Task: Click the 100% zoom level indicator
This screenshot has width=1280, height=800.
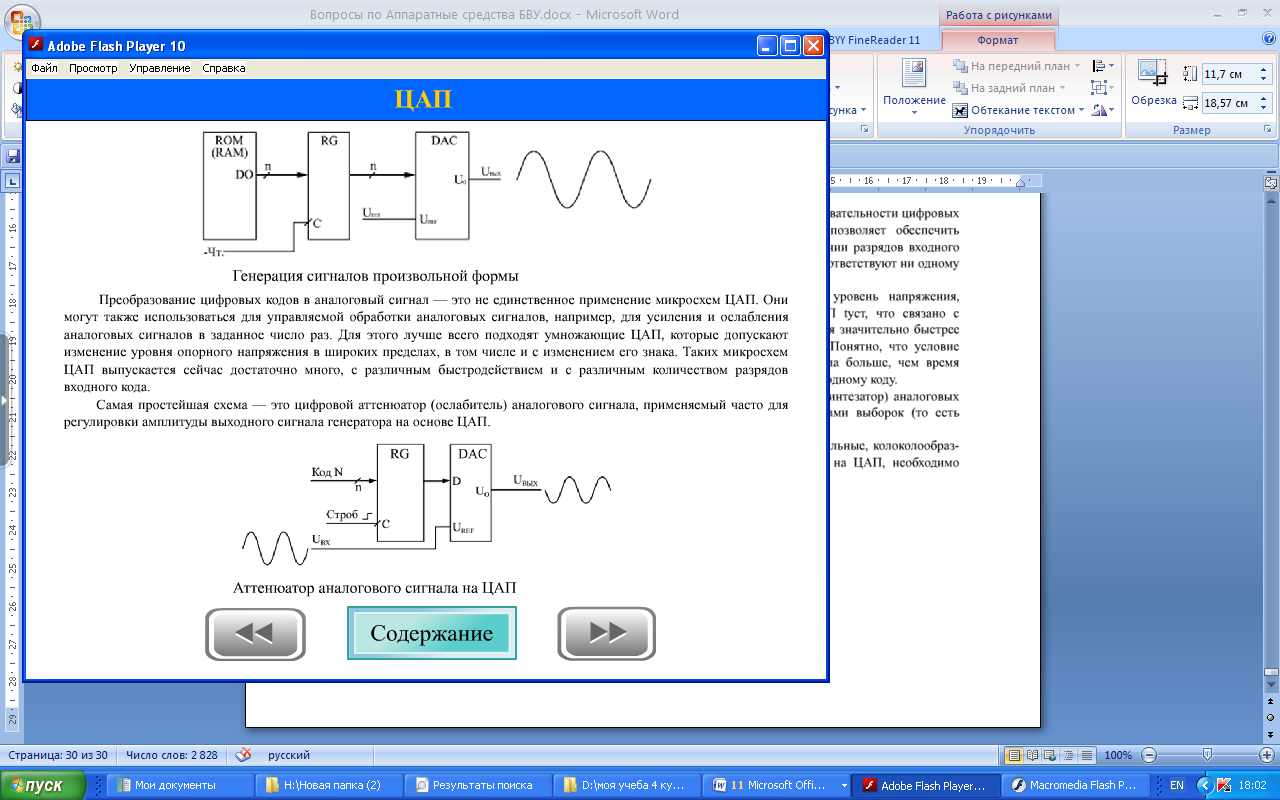Action: point(1118,755)
